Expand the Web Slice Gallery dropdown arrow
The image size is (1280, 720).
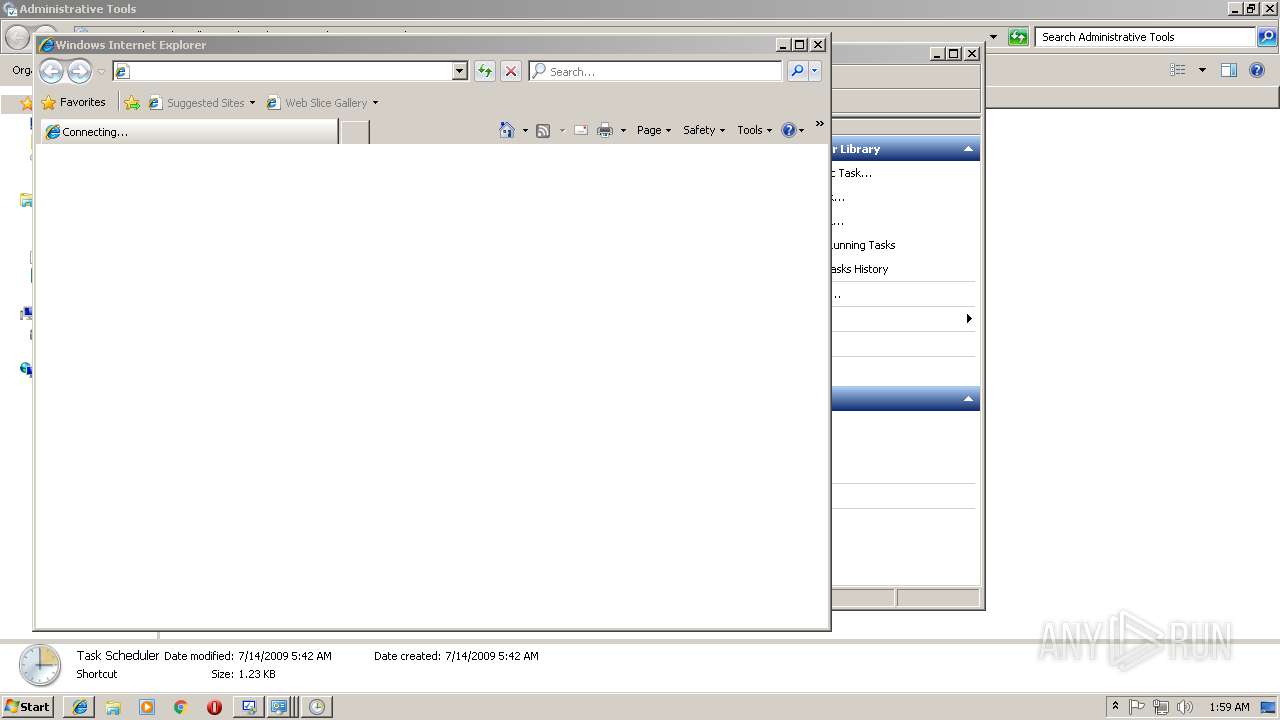click(x=375, y=102)
